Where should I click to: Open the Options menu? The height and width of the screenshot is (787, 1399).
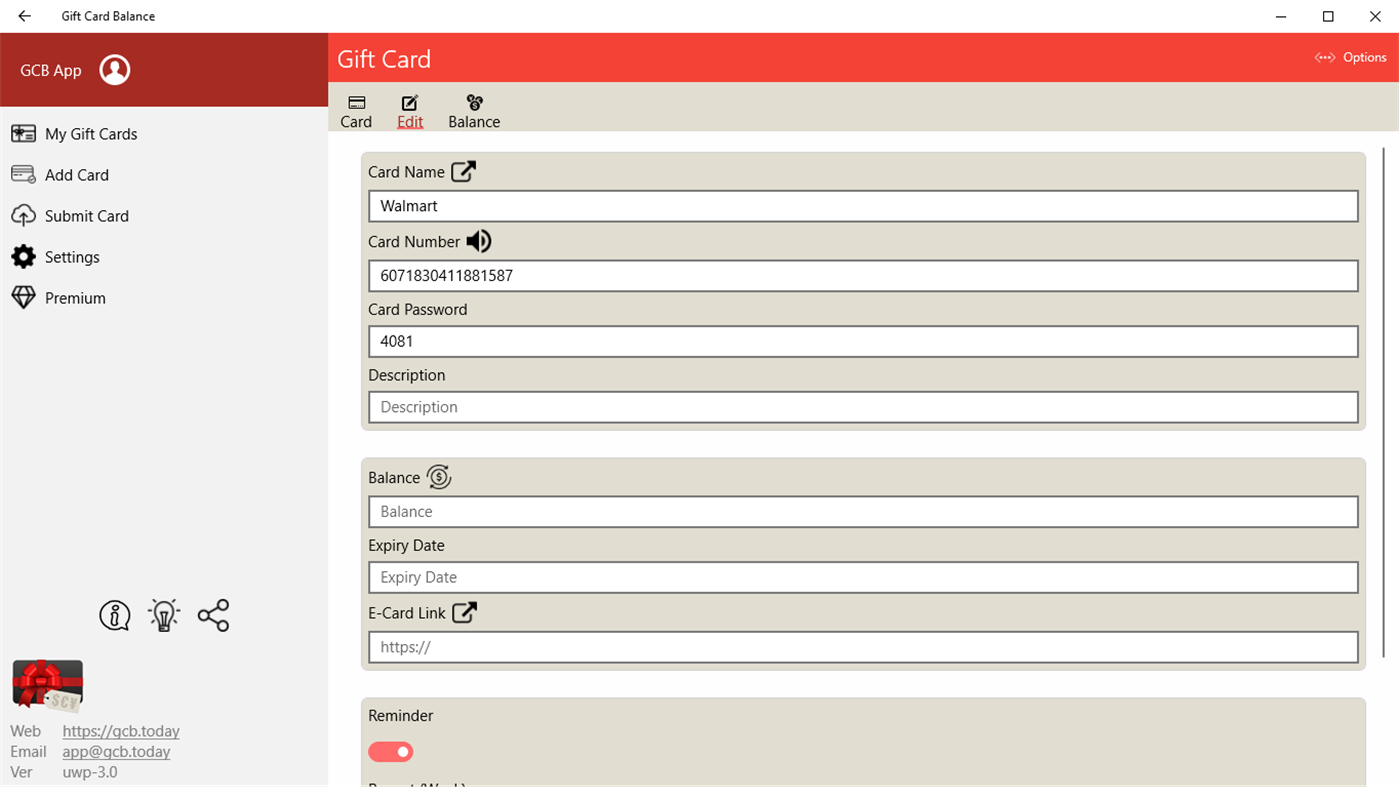pos(1350,57)
